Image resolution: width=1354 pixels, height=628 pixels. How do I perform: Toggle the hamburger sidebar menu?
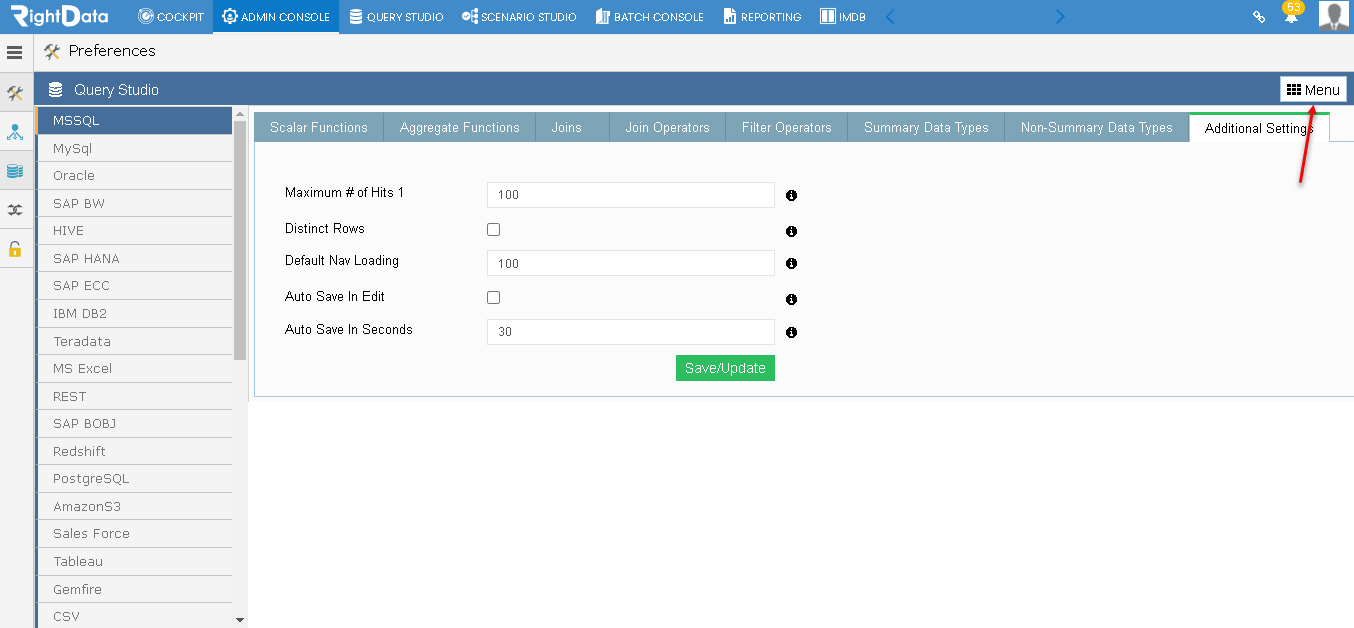click(15, 52)
